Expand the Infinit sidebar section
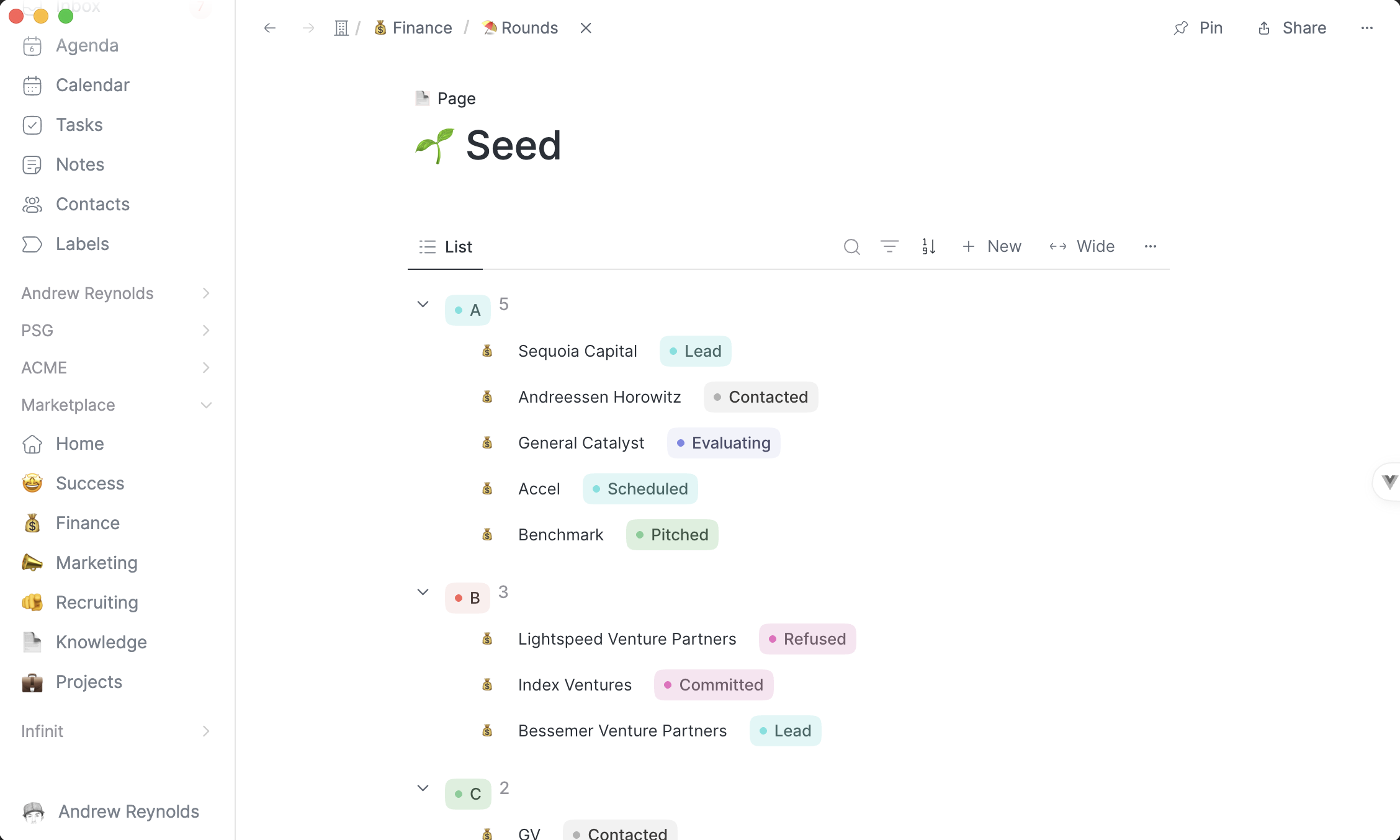This screenshot has height=840, width=1400. [x=206, y=731]
